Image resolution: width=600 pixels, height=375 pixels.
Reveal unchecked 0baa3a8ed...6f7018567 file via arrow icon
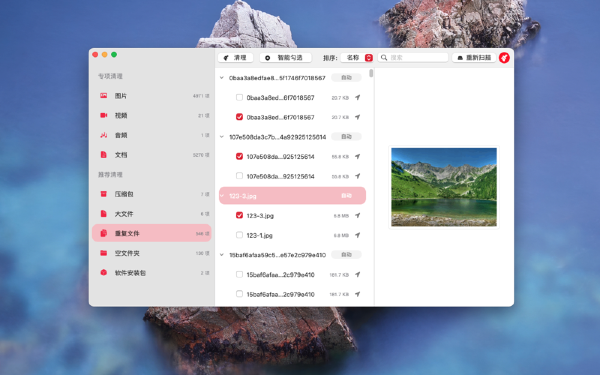pos(357,98)
